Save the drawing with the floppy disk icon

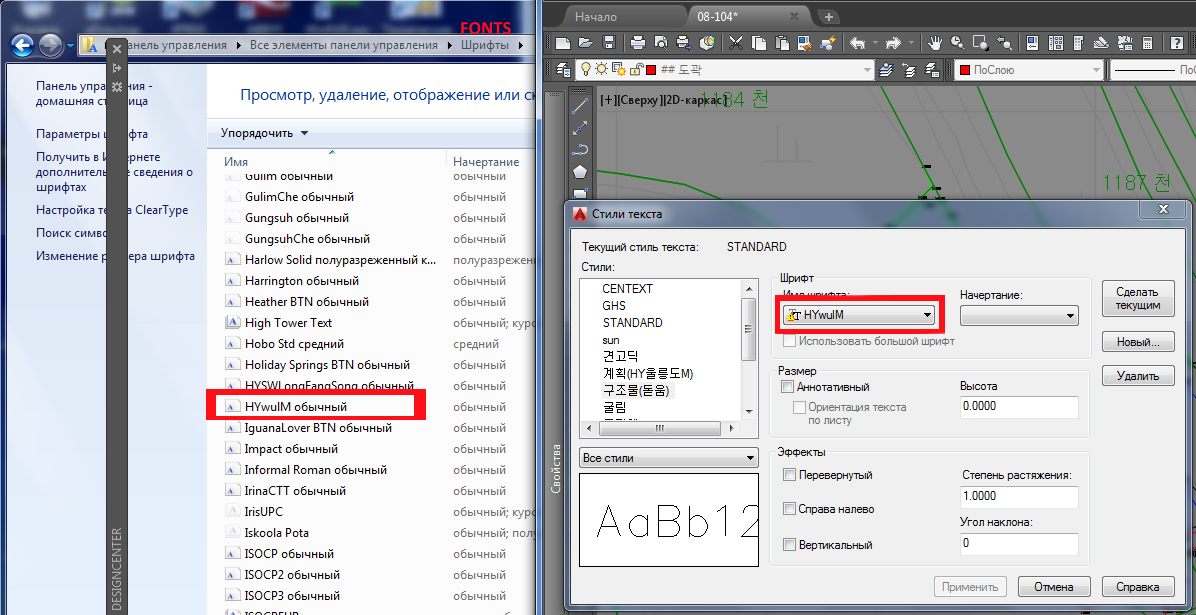pos(608,43)
